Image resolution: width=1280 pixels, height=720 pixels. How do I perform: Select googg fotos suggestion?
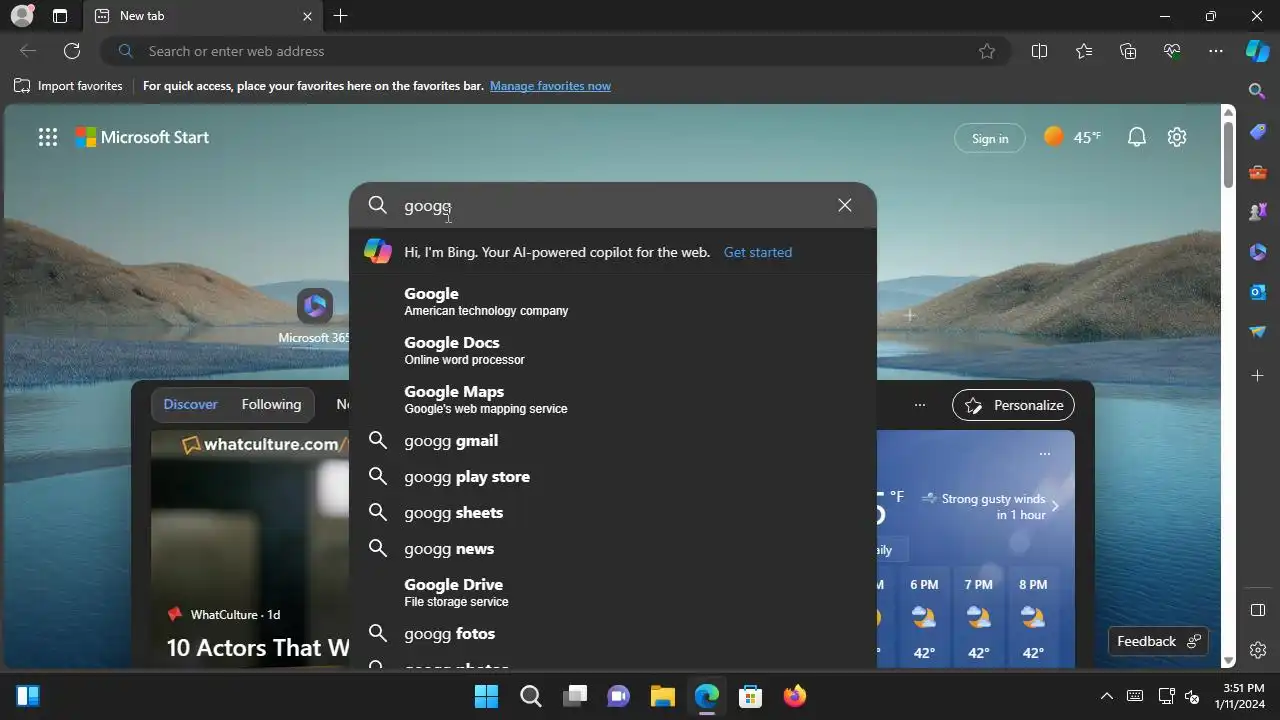point(612,633)
